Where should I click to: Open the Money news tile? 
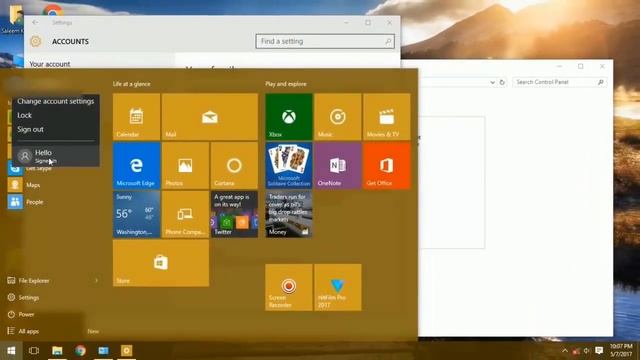click(289, 214)
